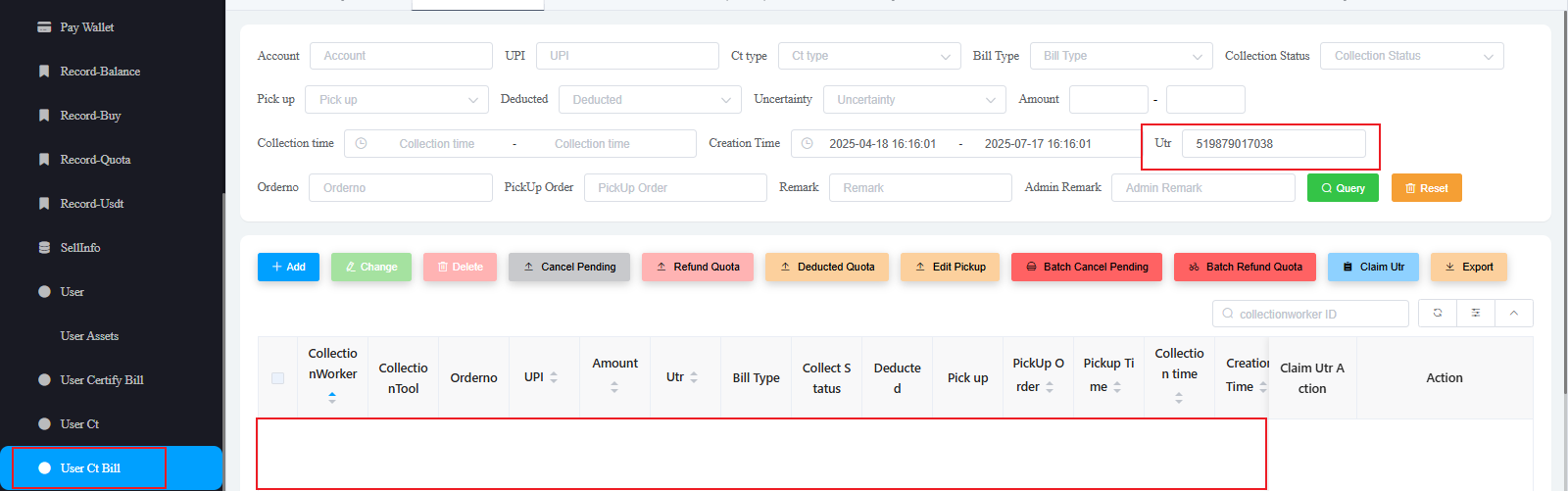Open Record-Balance in the sidebar
Screen dimensions: 1568x491
(100, 72)
